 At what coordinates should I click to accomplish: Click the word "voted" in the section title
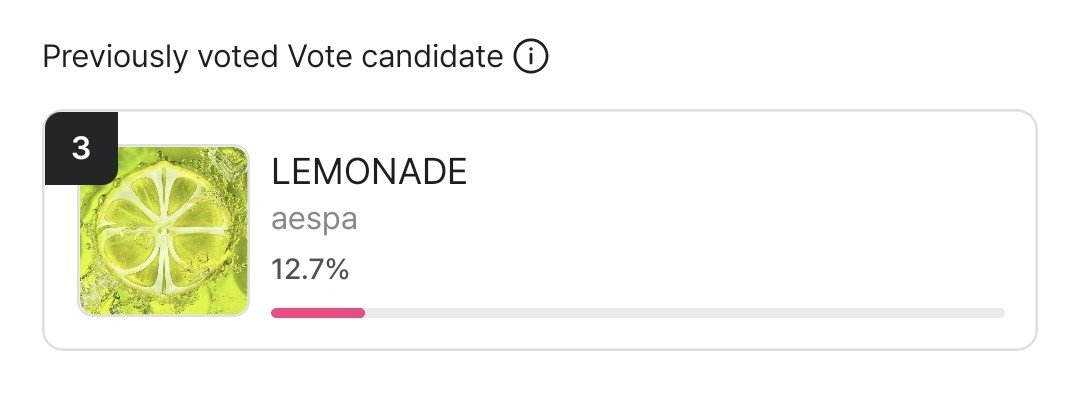pyautogui.click(x=237, y=56)
